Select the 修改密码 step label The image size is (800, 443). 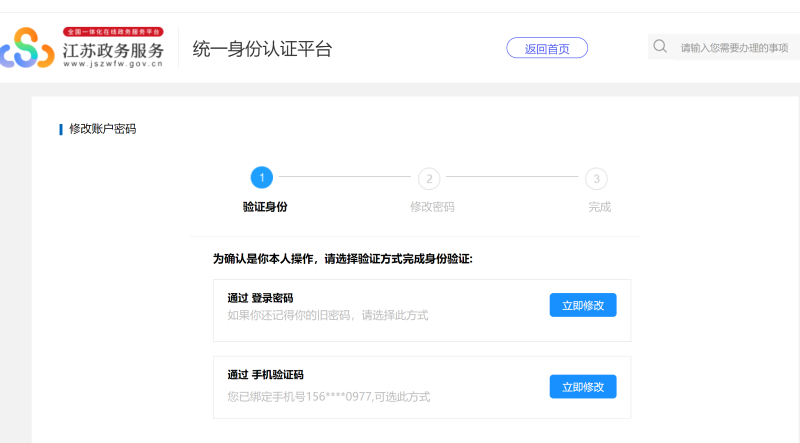432,207
